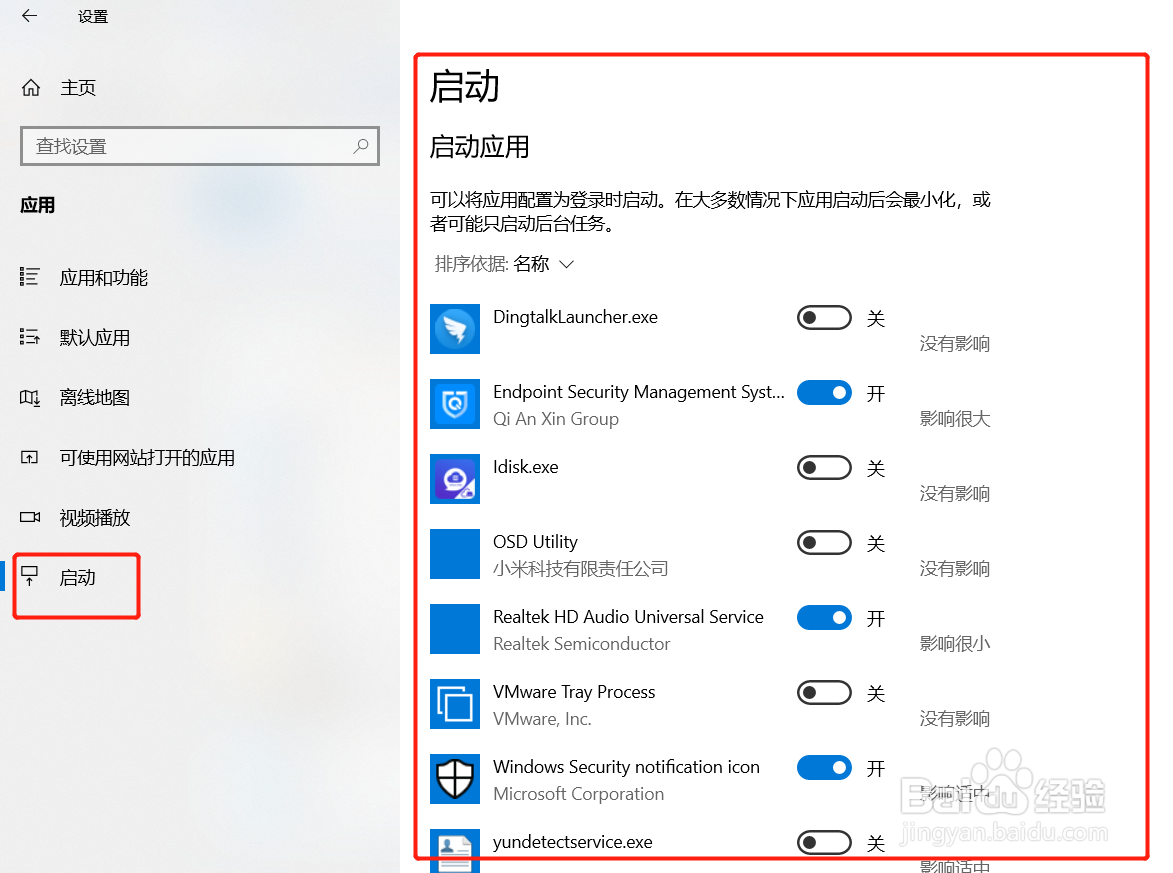1173x873 pixels.
Task: Click the yundetectservice.exe app icon
Action: pyautogui.click(x=455, y=851)
